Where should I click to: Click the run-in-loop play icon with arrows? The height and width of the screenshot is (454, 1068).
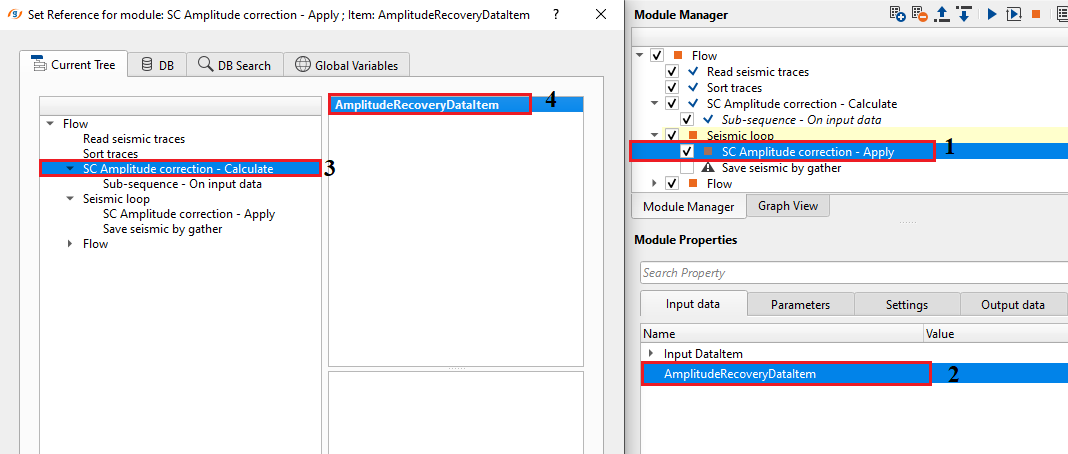point(1014,14)
